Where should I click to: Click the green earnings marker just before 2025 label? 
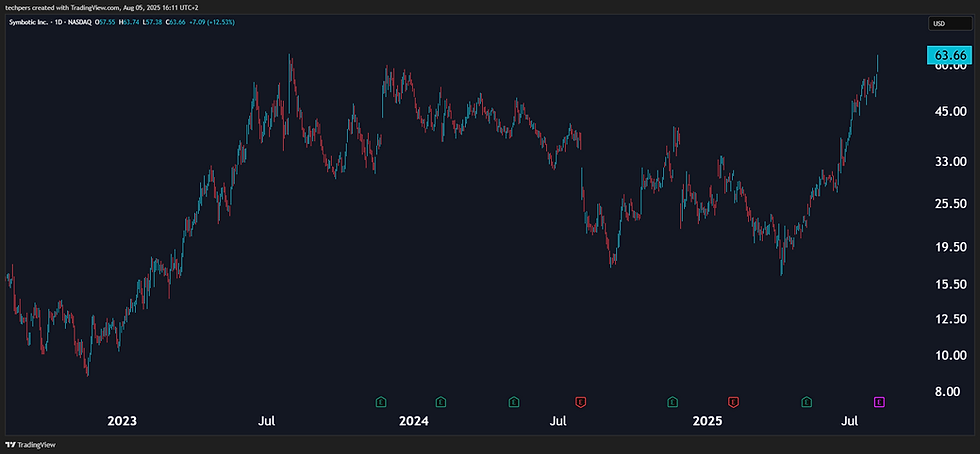(672, 401)
